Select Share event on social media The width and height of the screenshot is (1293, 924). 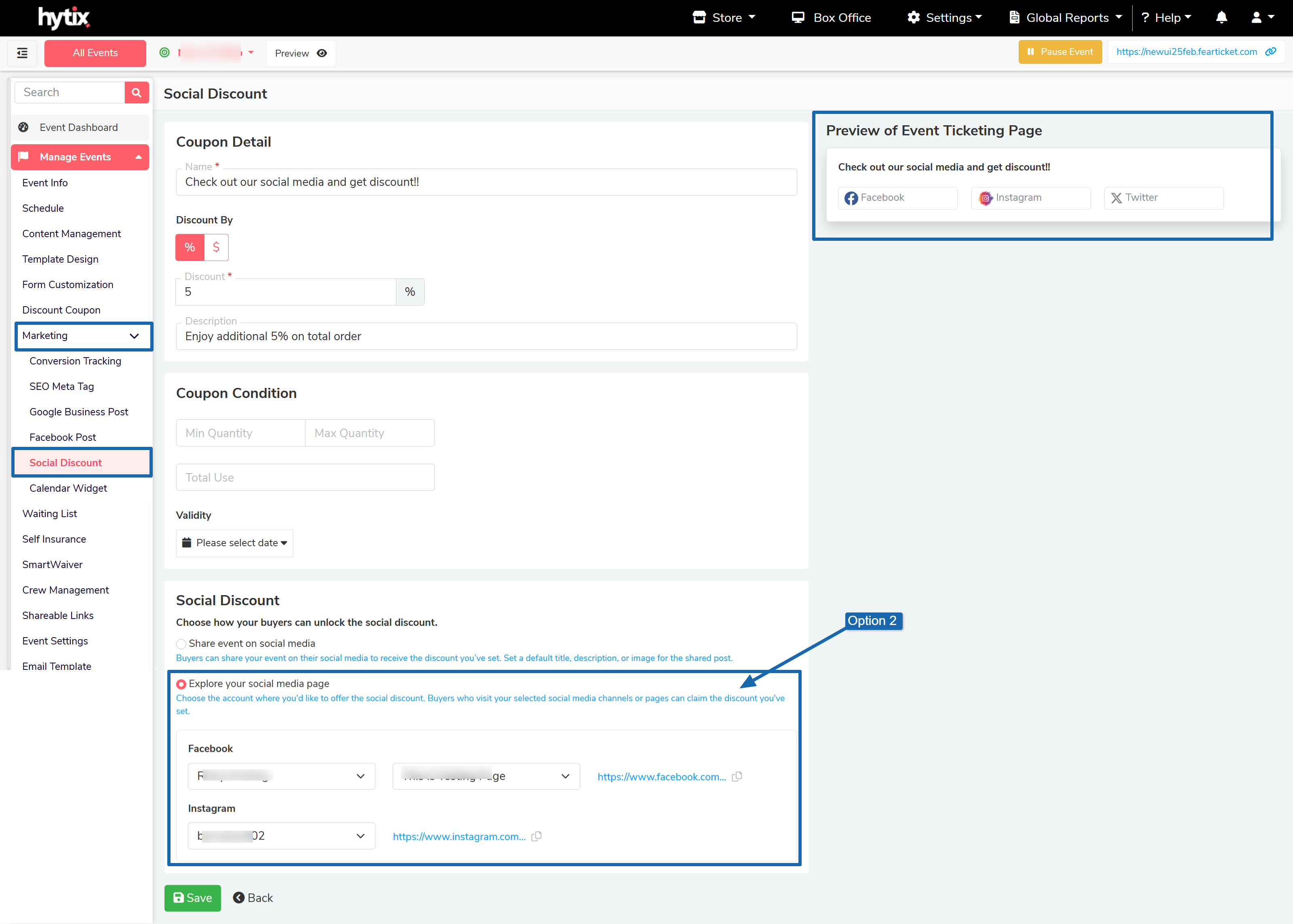[181, 644]
